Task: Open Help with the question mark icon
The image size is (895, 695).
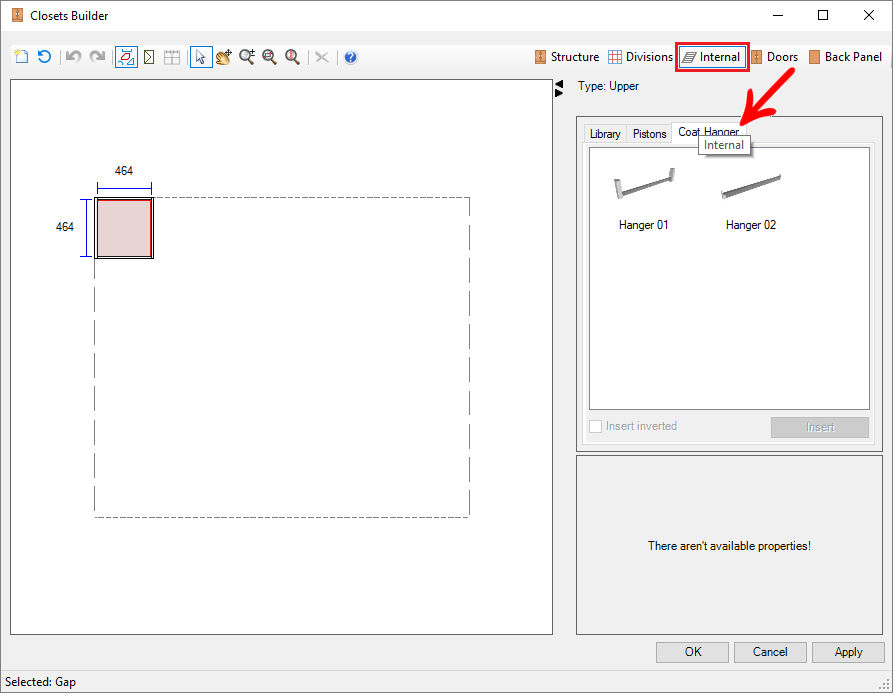Action: pyautogui.click(x=351, y=57)
